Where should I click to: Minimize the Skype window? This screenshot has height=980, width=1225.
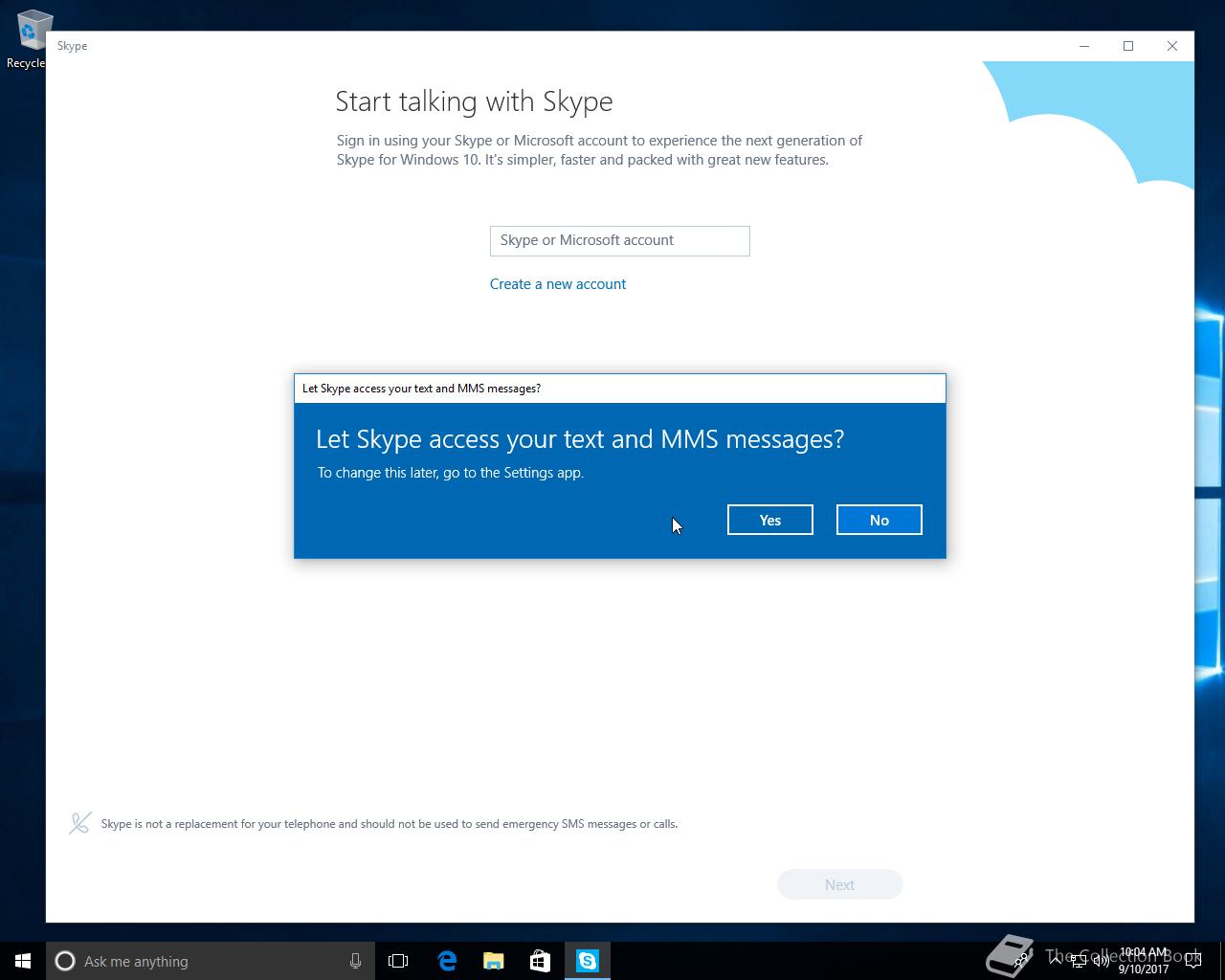tap(1084, 46)
